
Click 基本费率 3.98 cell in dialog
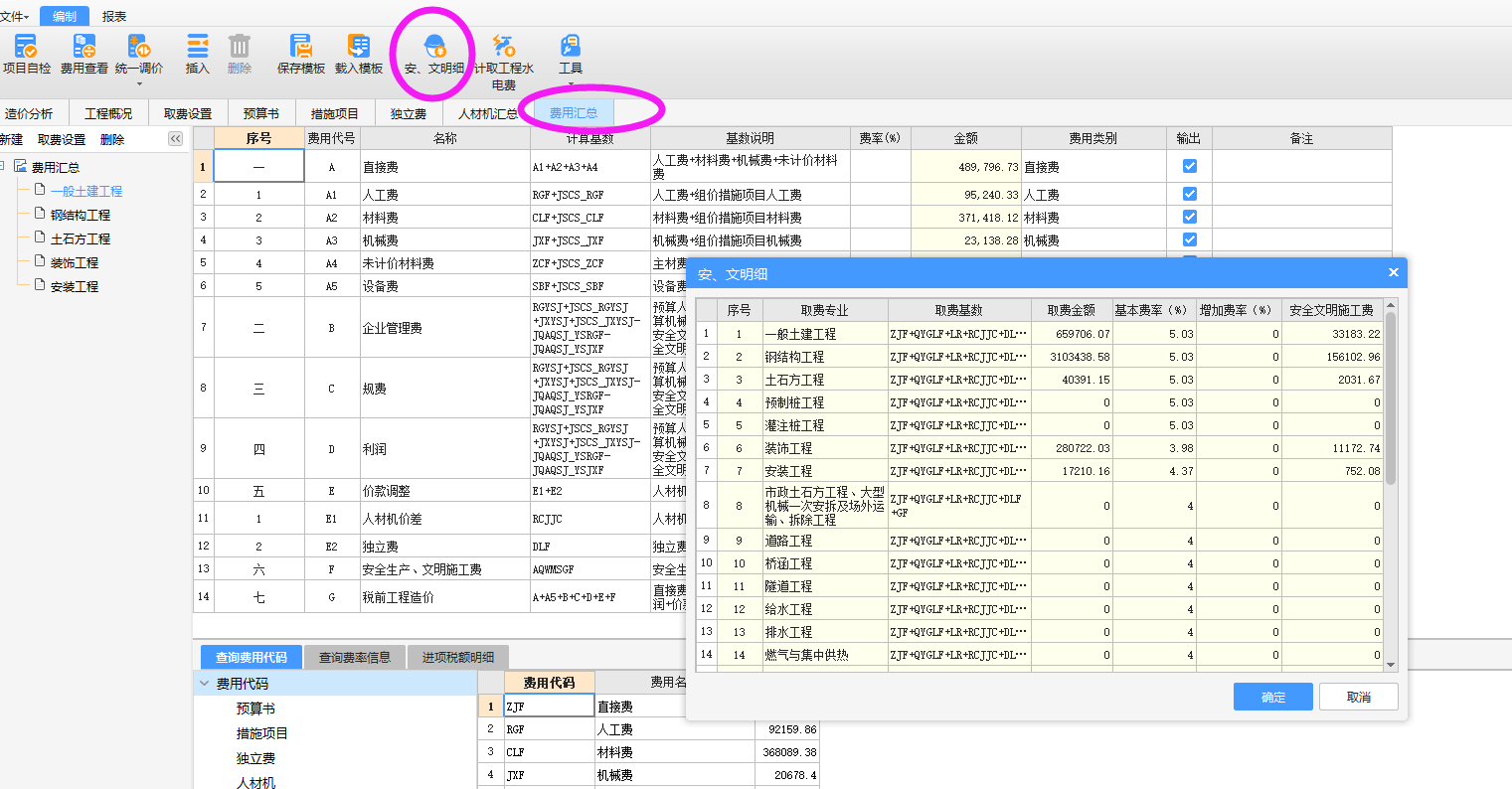[1154, 448]
